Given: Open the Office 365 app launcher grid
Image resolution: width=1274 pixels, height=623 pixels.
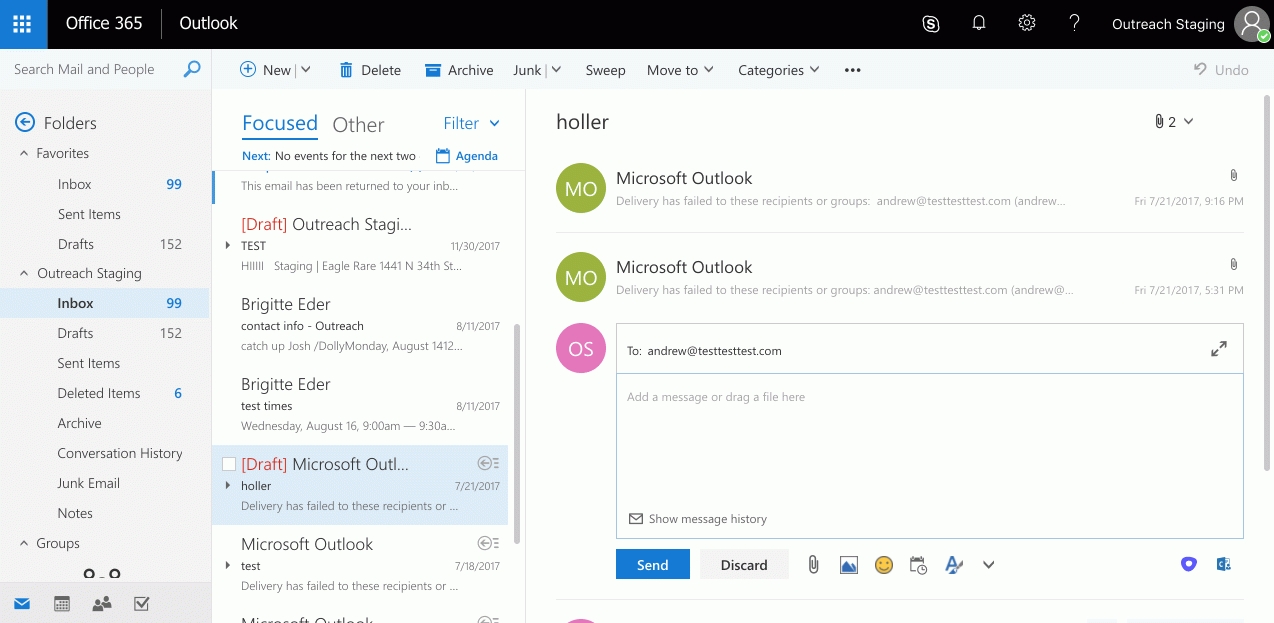Looking at the screenshot, I should pyautogui.click(x=23, y=24).
